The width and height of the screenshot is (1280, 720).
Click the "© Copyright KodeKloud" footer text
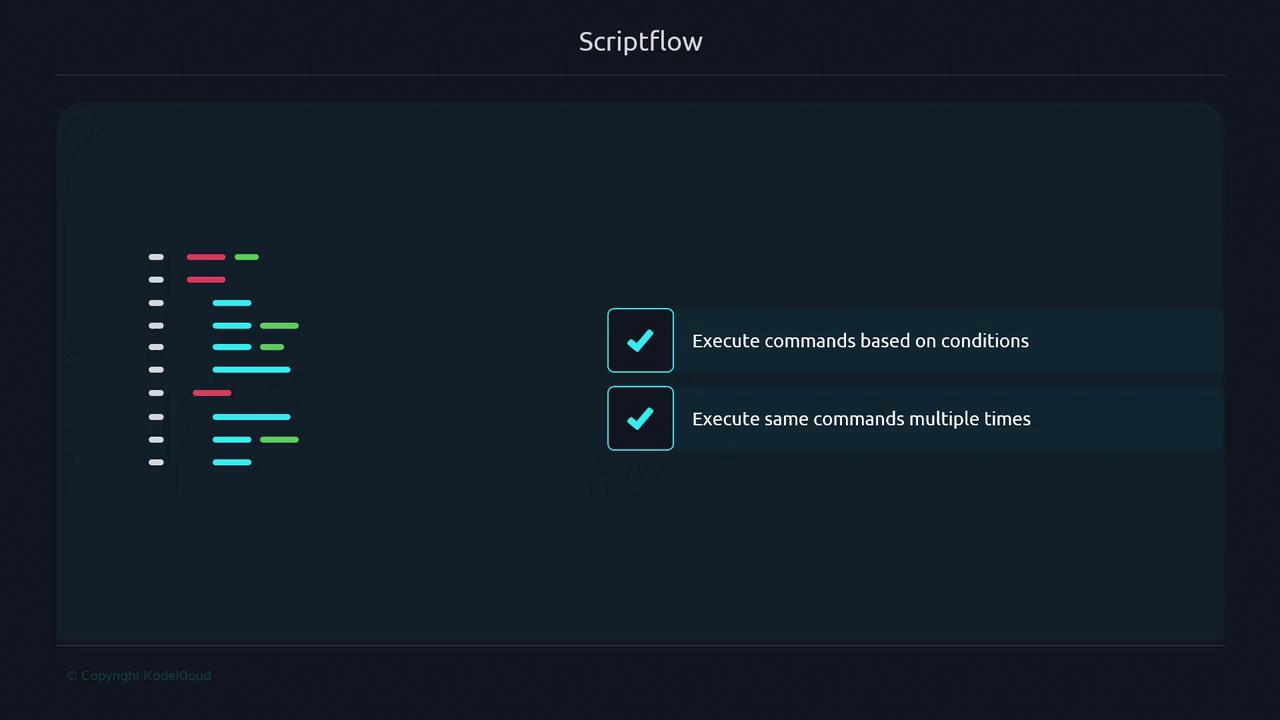point(139,676)
